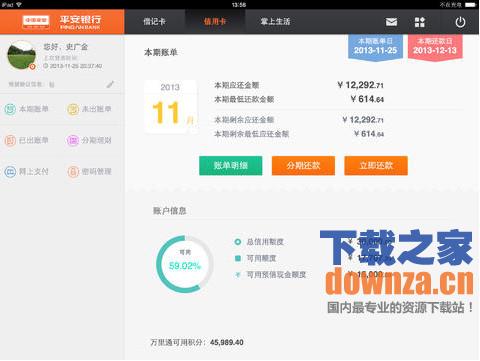The image size is (480, 361).
Task: Open the 掌上生活 tab
Action: click(275, 22)
